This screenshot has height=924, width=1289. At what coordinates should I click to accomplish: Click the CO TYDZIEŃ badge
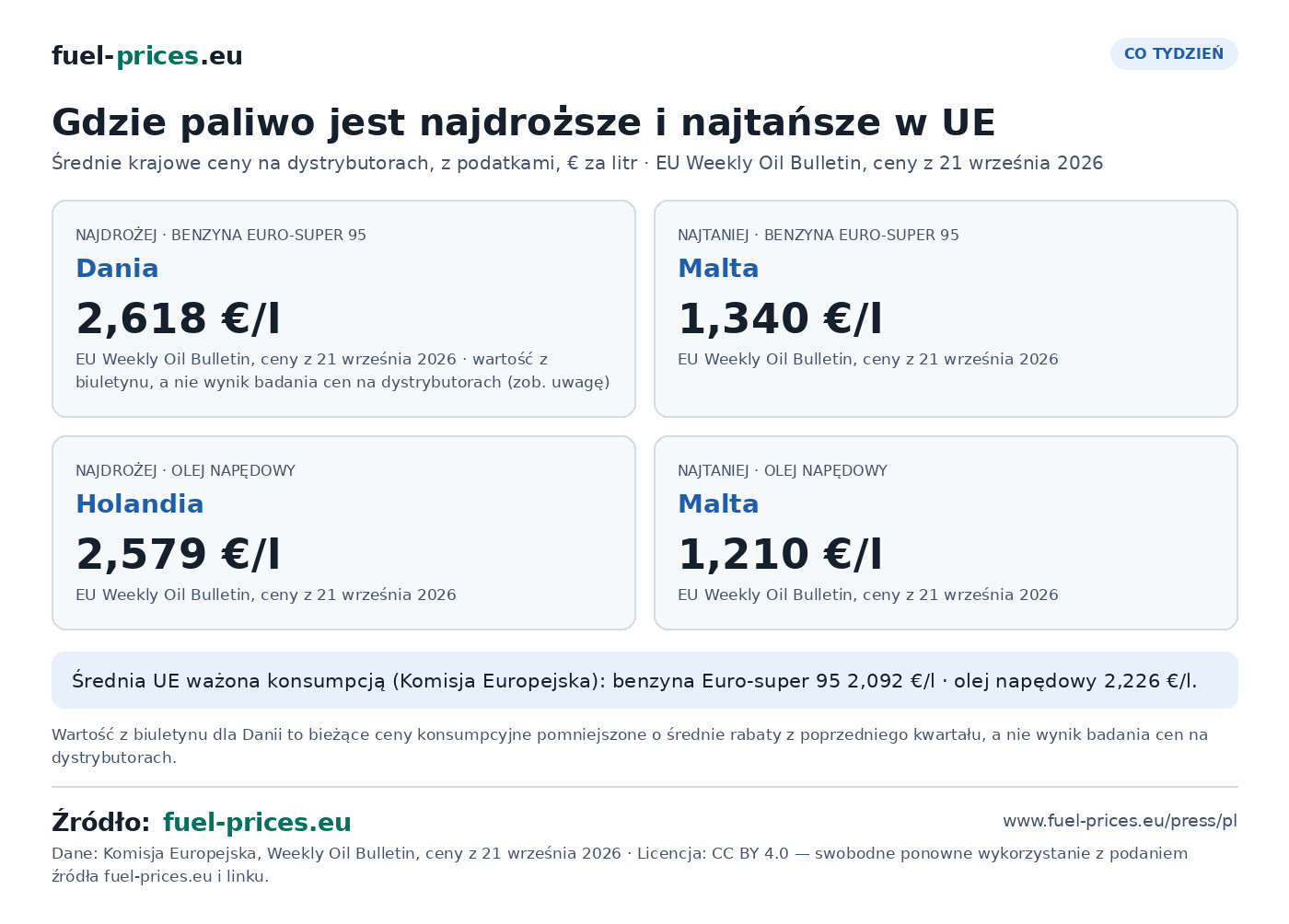tap(1174, 53)
